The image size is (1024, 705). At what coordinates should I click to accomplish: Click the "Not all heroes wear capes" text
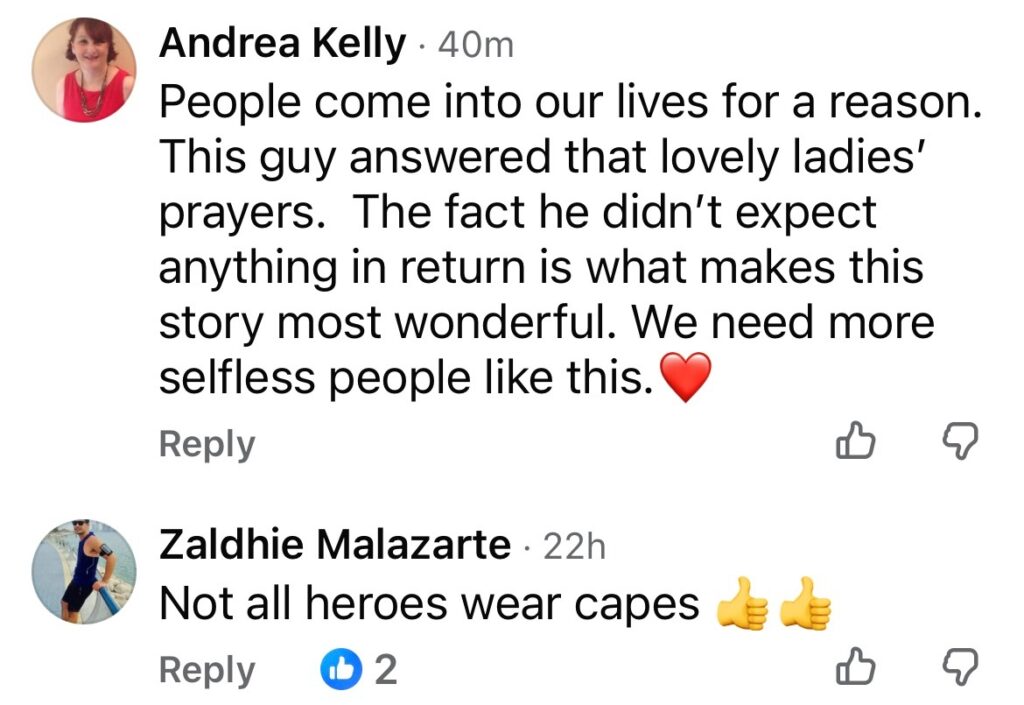[430, 603]
